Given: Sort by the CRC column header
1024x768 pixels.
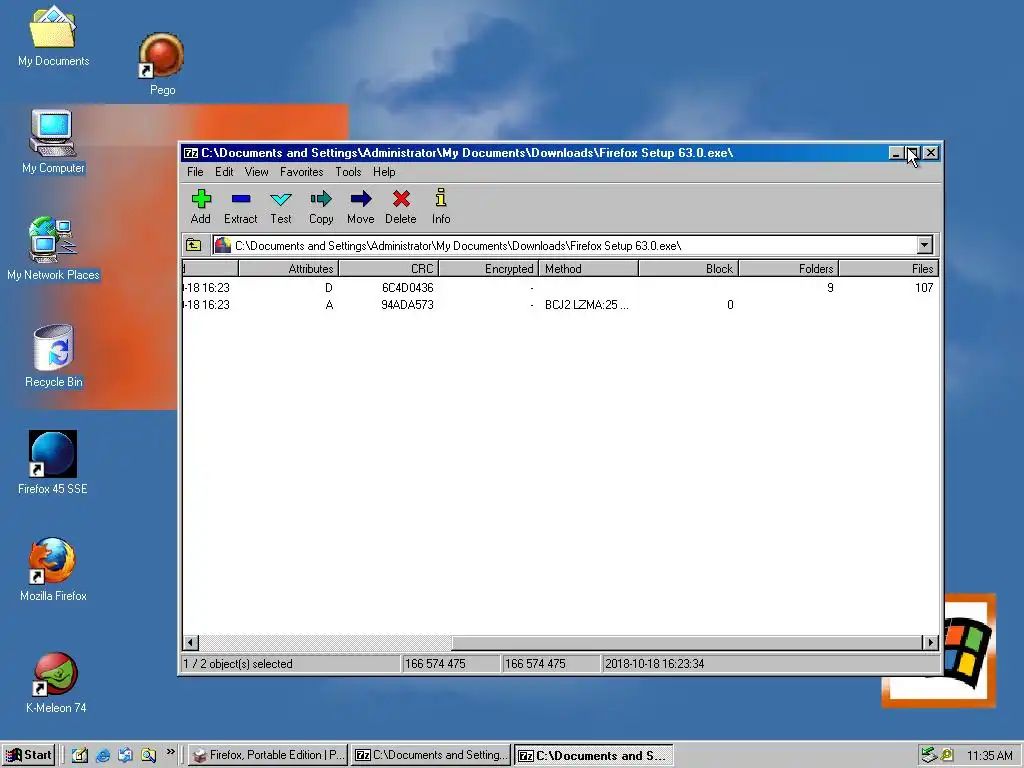Looking at the screenshot, I should (389, 268).
